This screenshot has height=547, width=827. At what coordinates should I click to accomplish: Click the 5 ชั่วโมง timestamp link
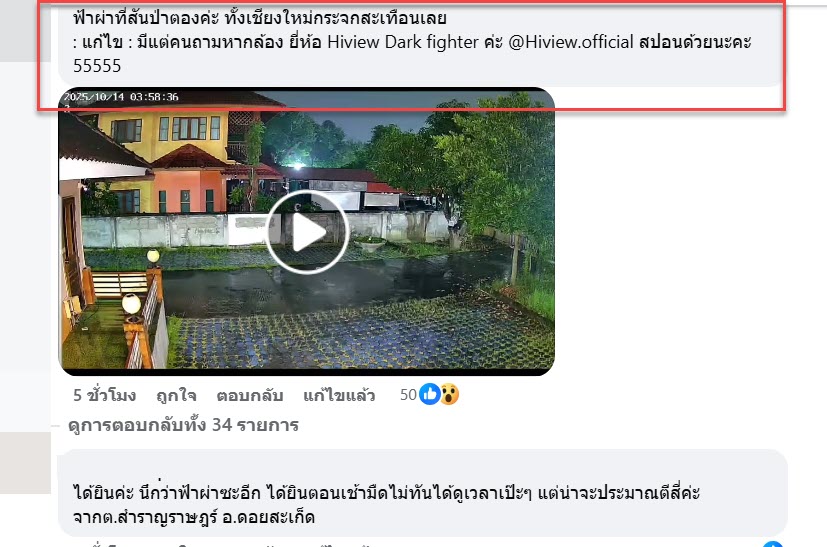104,395
